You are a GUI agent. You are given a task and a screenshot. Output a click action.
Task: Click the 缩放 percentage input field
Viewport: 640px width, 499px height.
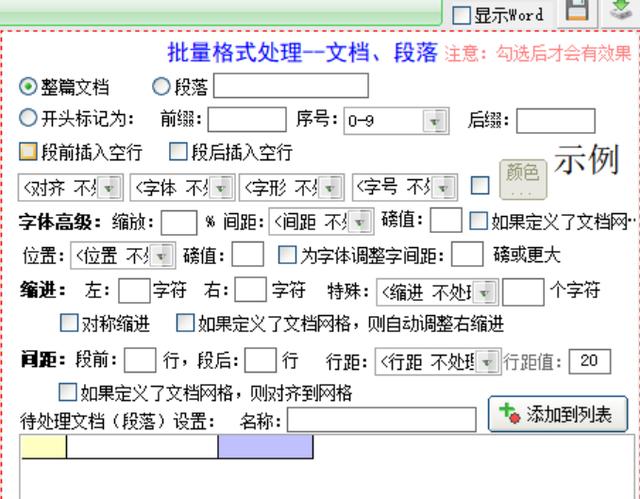coord(179,222)
